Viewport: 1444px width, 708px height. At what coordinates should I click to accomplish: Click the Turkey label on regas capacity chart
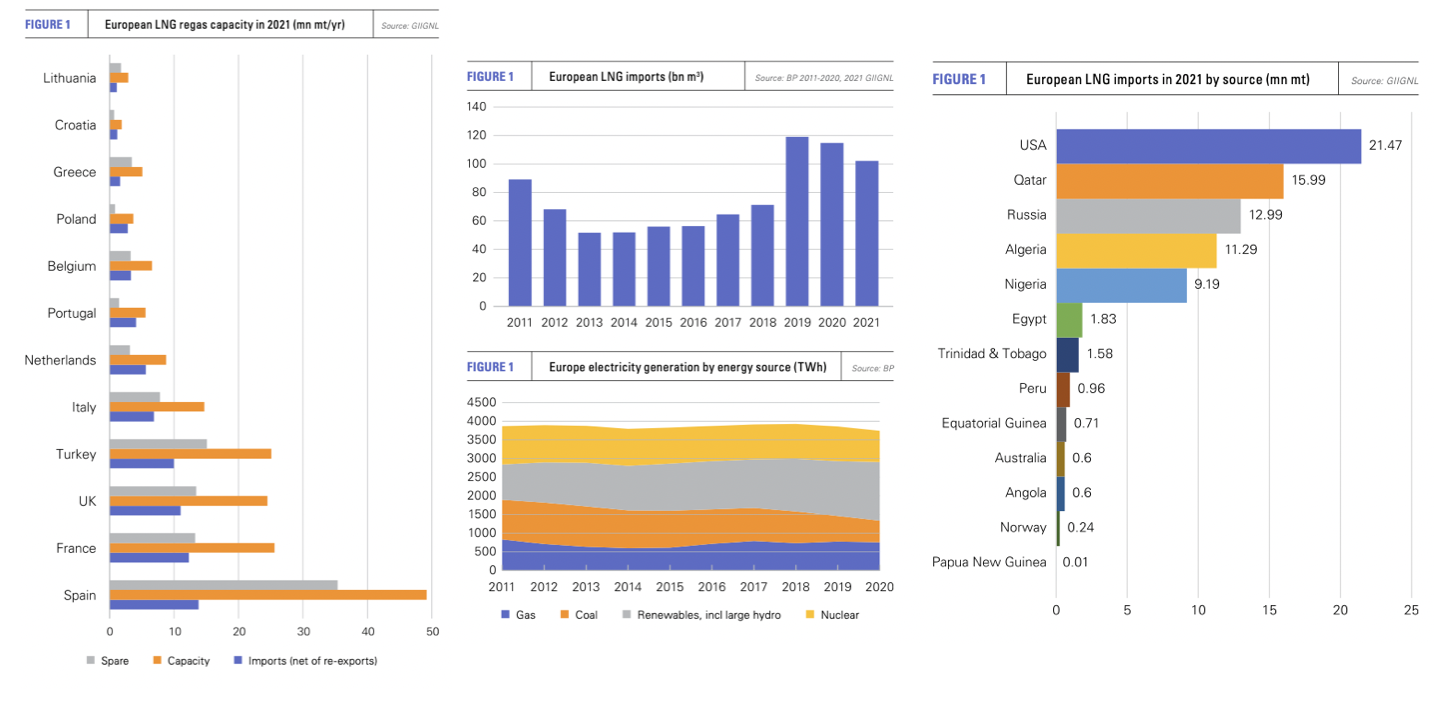point(76,454)
